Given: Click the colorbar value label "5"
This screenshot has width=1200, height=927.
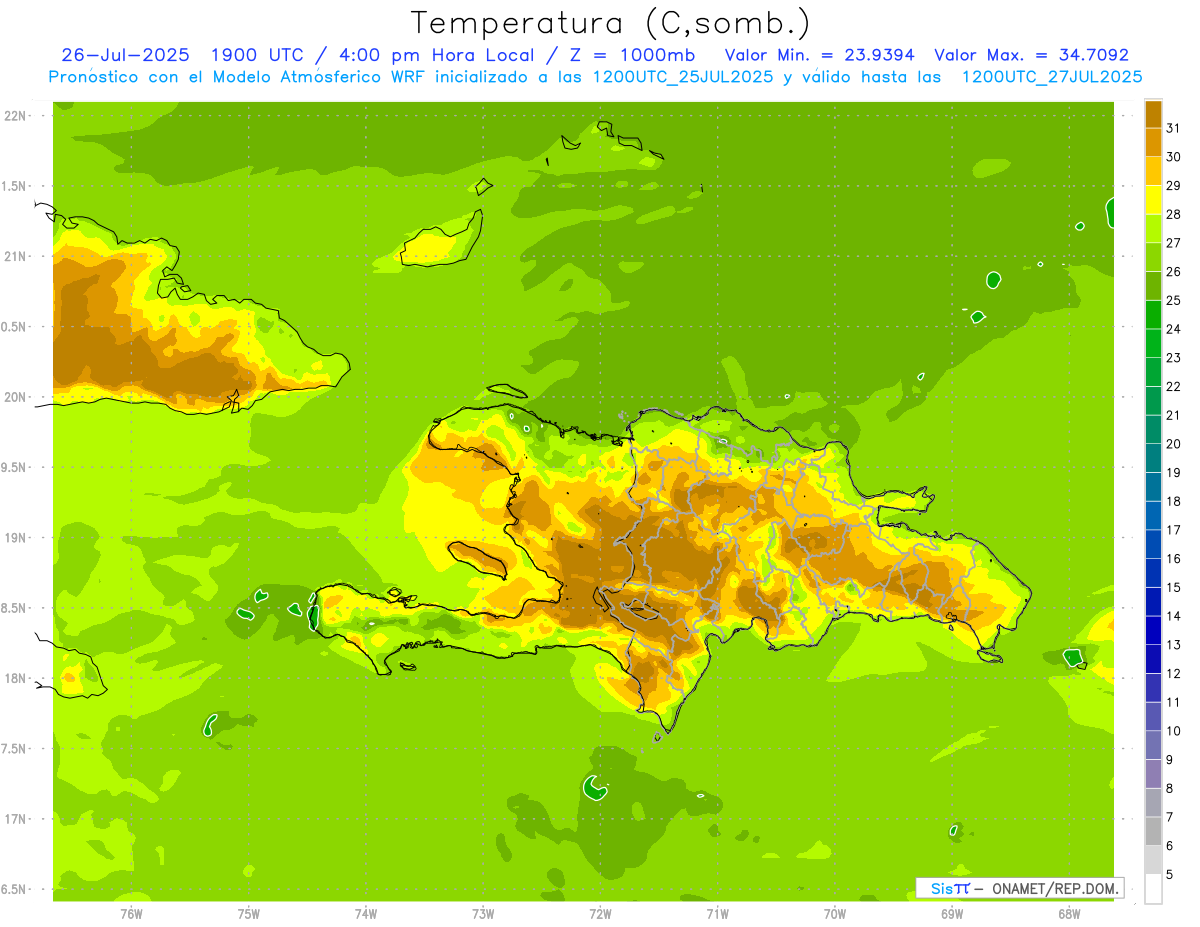Looking at the screenshot, I should click(x=1171, y=875).
